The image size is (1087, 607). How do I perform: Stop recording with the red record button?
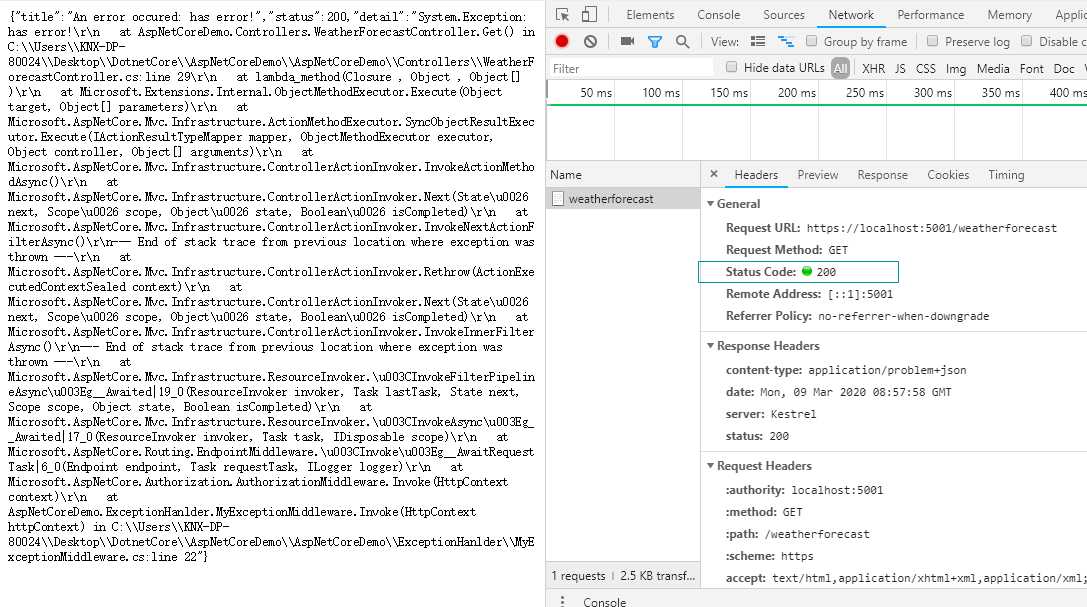[562, 42]
